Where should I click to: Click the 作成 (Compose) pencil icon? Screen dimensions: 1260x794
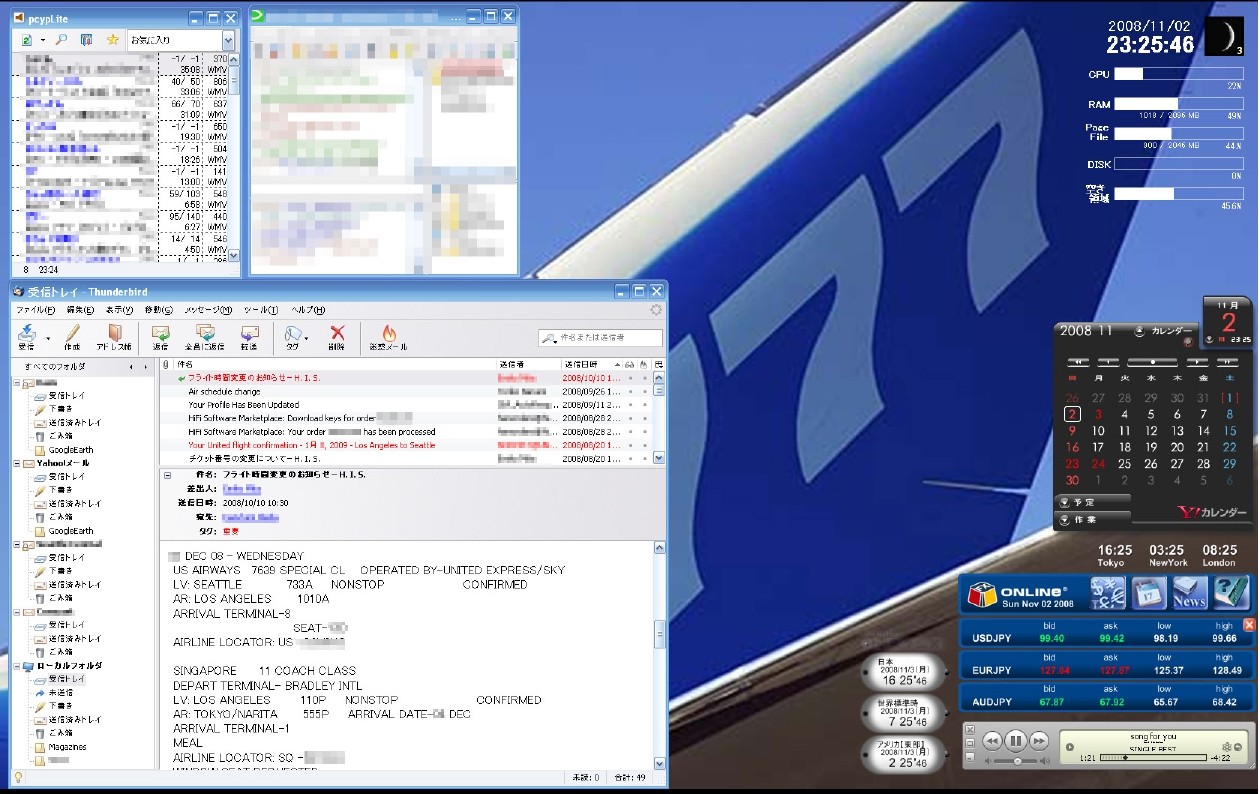(x=72, y=334)
